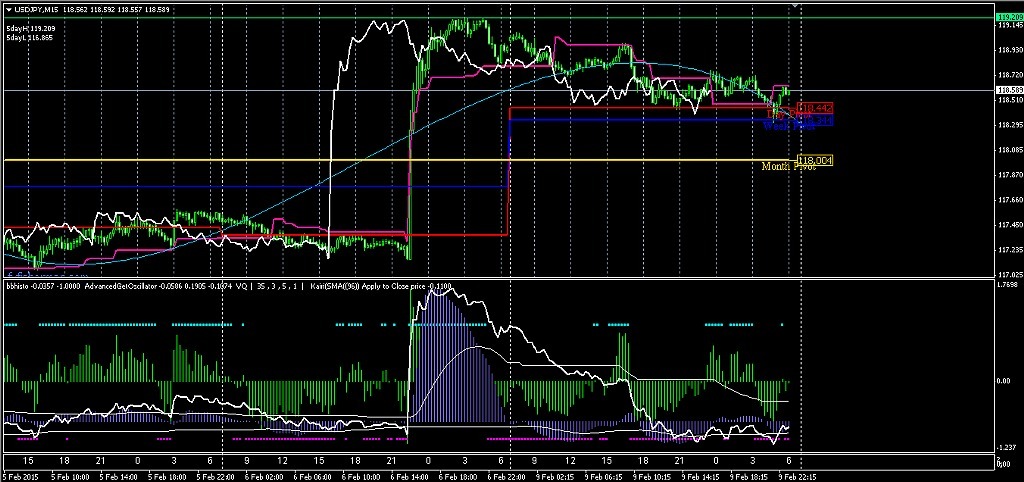Select the Month Pivot text label
This screenshot has width=1024, height=482.
pyautogui.click(x=788, y=167)
